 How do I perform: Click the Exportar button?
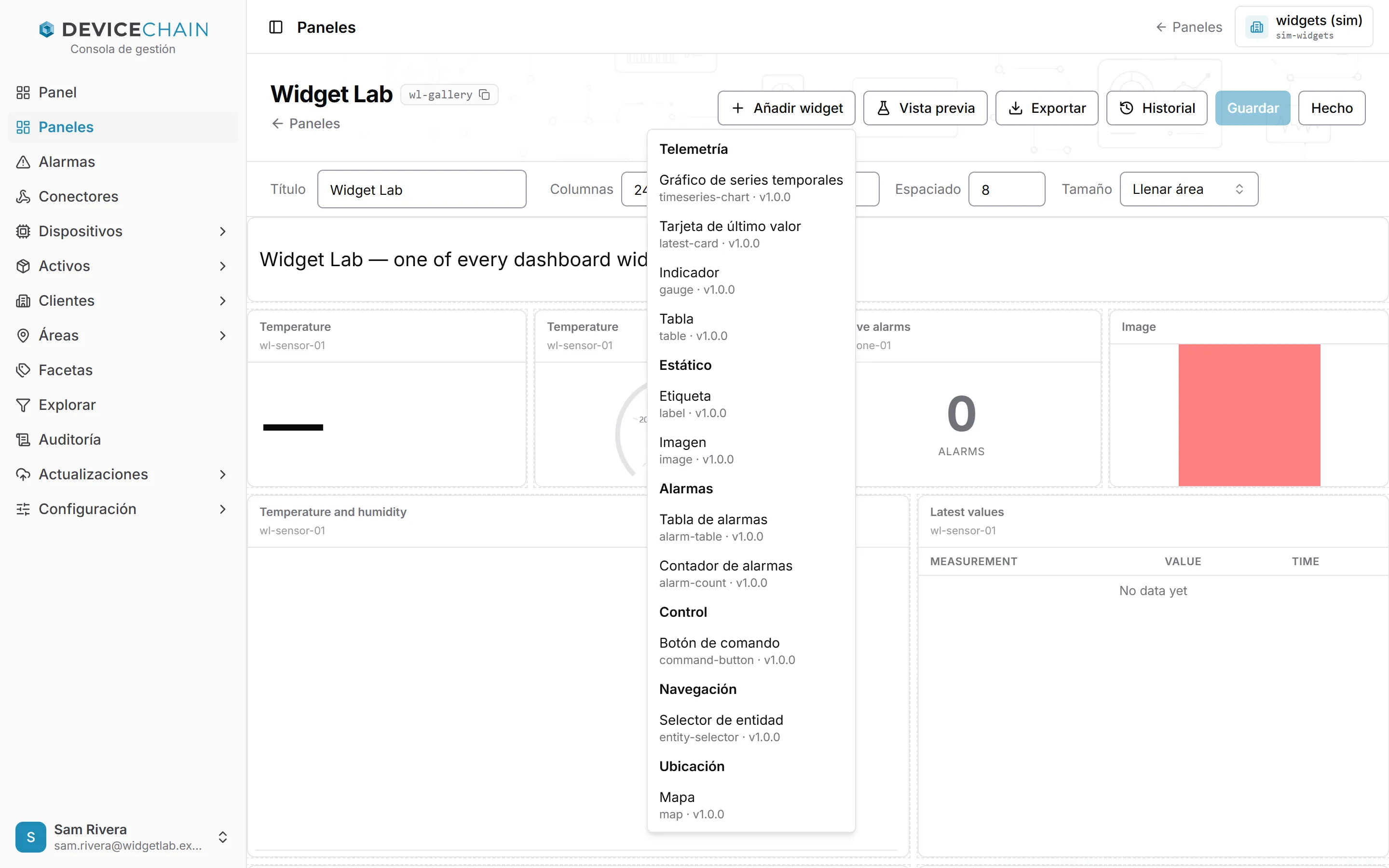(1047, 108)
